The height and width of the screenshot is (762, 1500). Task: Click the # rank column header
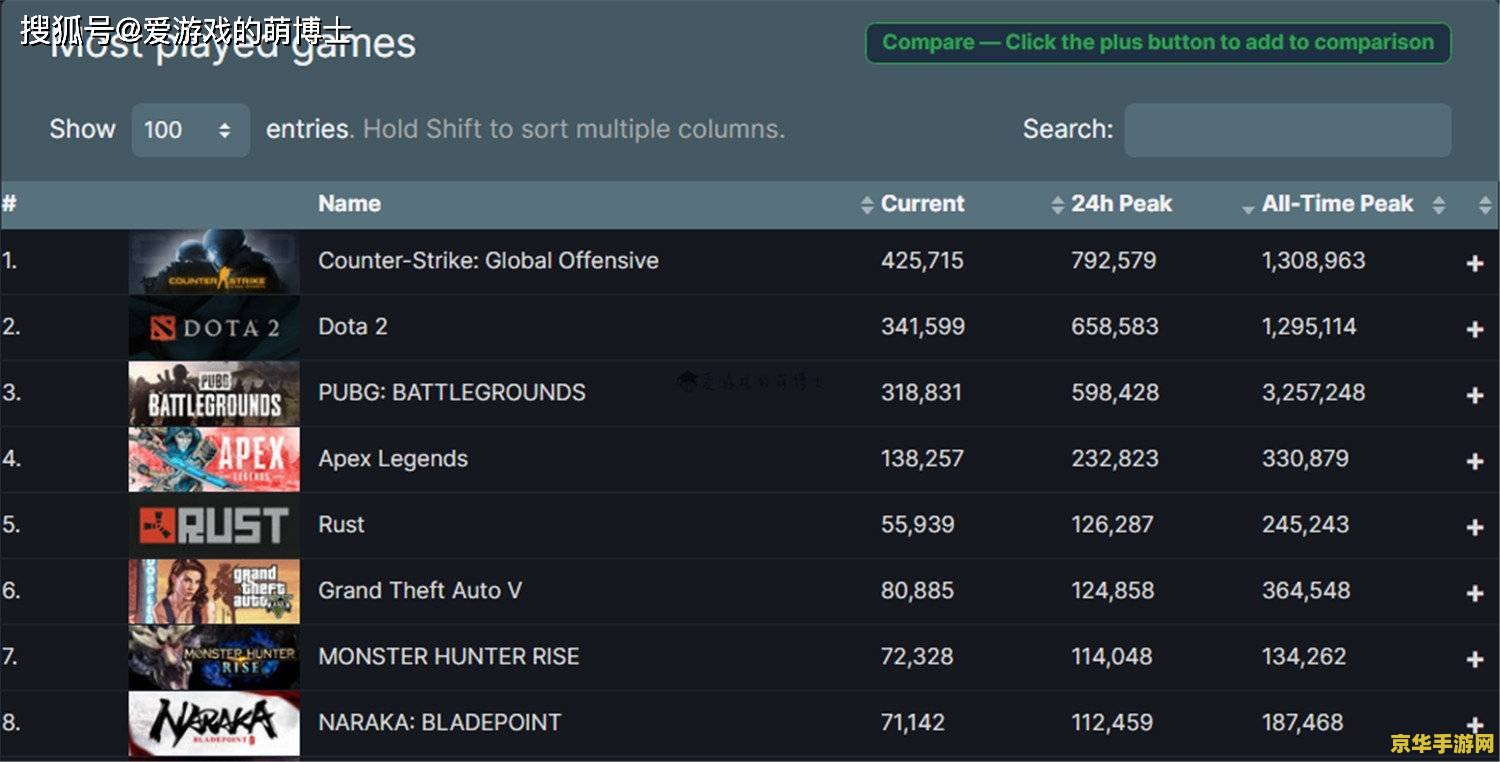(10, 204)
